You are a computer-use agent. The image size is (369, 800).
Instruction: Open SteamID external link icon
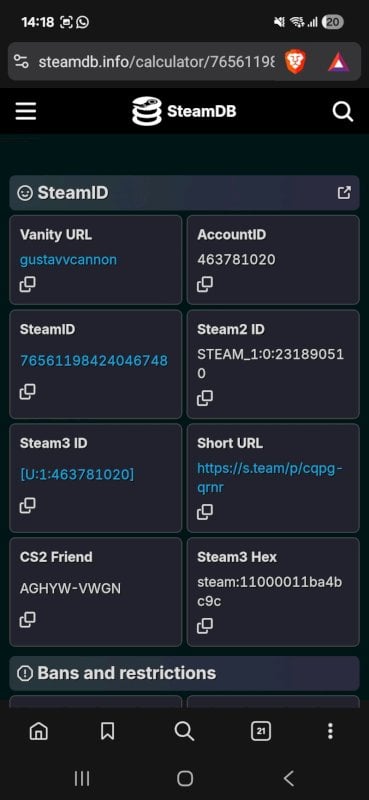coord(345,192)
